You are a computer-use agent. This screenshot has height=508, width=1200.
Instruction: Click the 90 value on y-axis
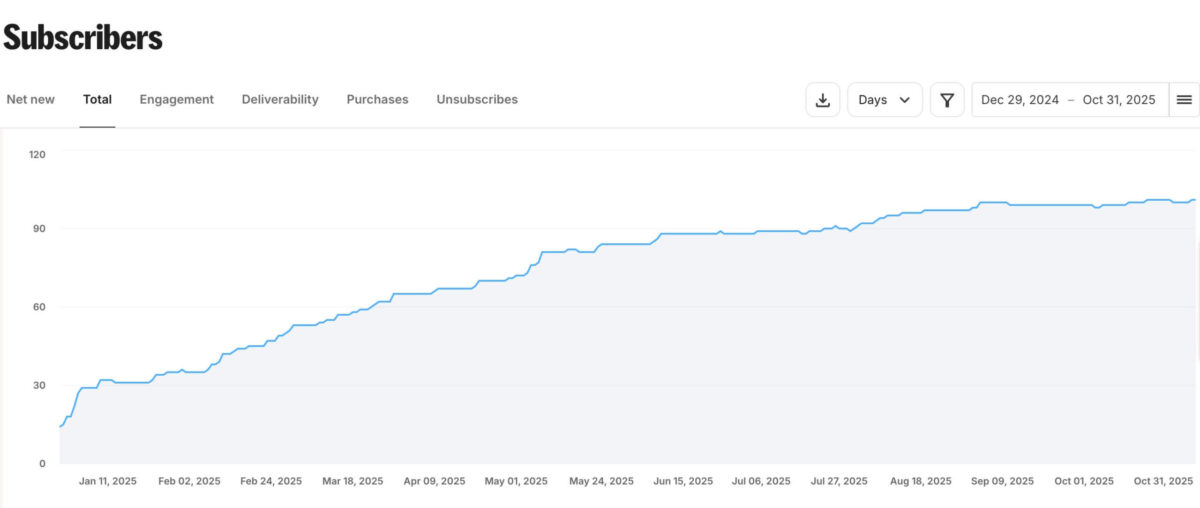click(38, 229)
